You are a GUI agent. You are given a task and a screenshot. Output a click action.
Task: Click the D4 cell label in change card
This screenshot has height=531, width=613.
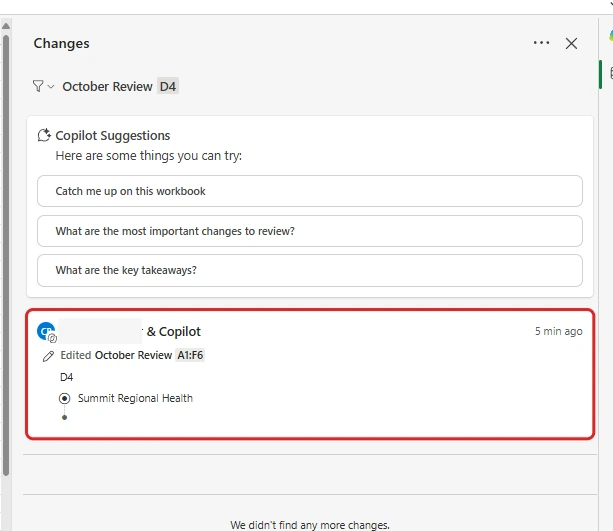pos(66,377)
